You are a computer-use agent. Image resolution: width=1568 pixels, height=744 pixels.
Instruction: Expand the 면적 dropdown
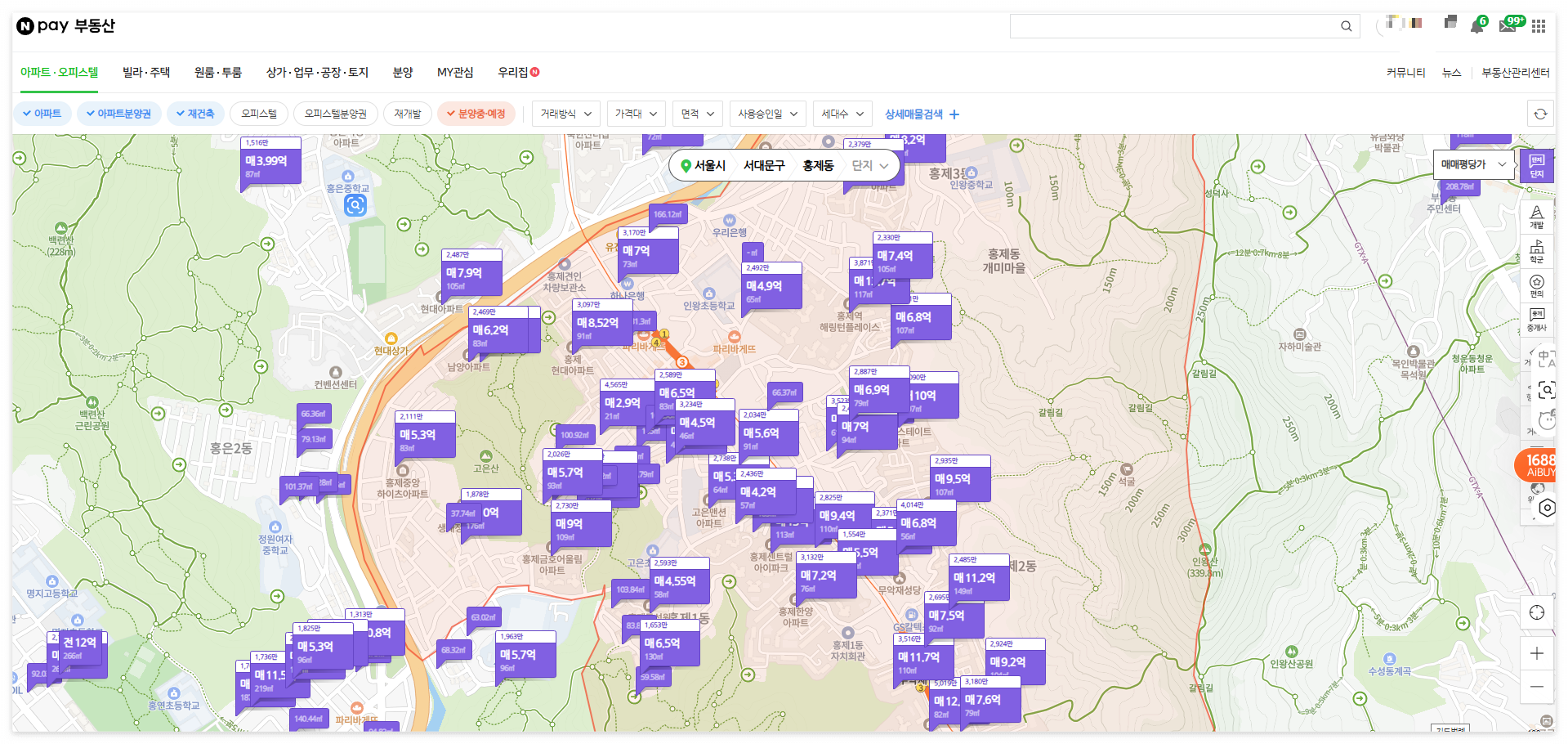point(698,114)
